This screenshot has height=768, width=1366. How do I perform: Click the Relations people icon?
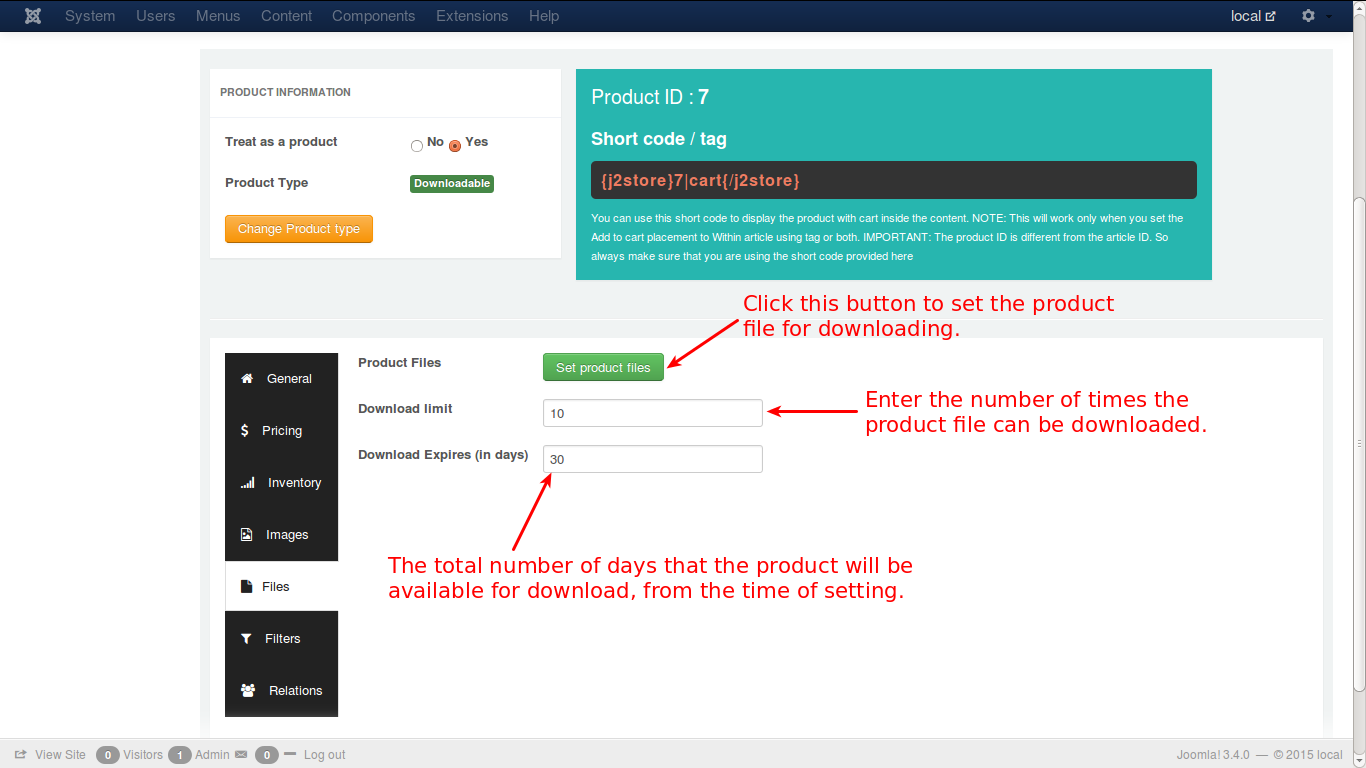pyautogui.click(x=248, y=691)
